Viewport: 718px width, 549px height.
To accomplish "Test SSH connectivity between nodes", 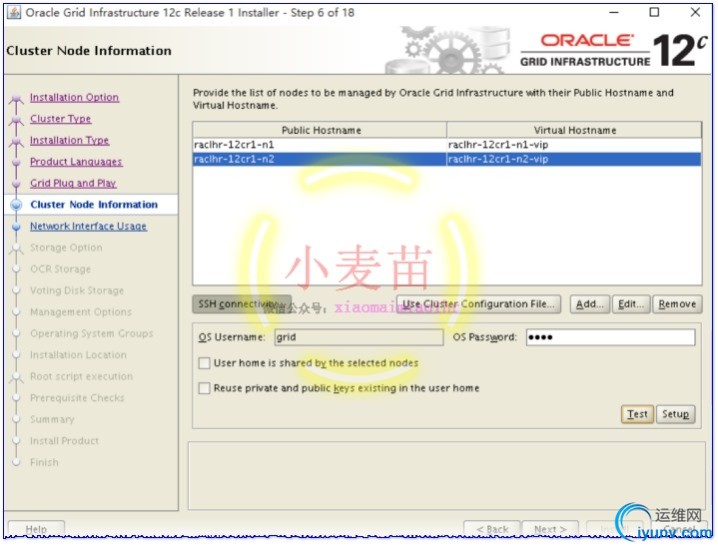I will [637, 414].
